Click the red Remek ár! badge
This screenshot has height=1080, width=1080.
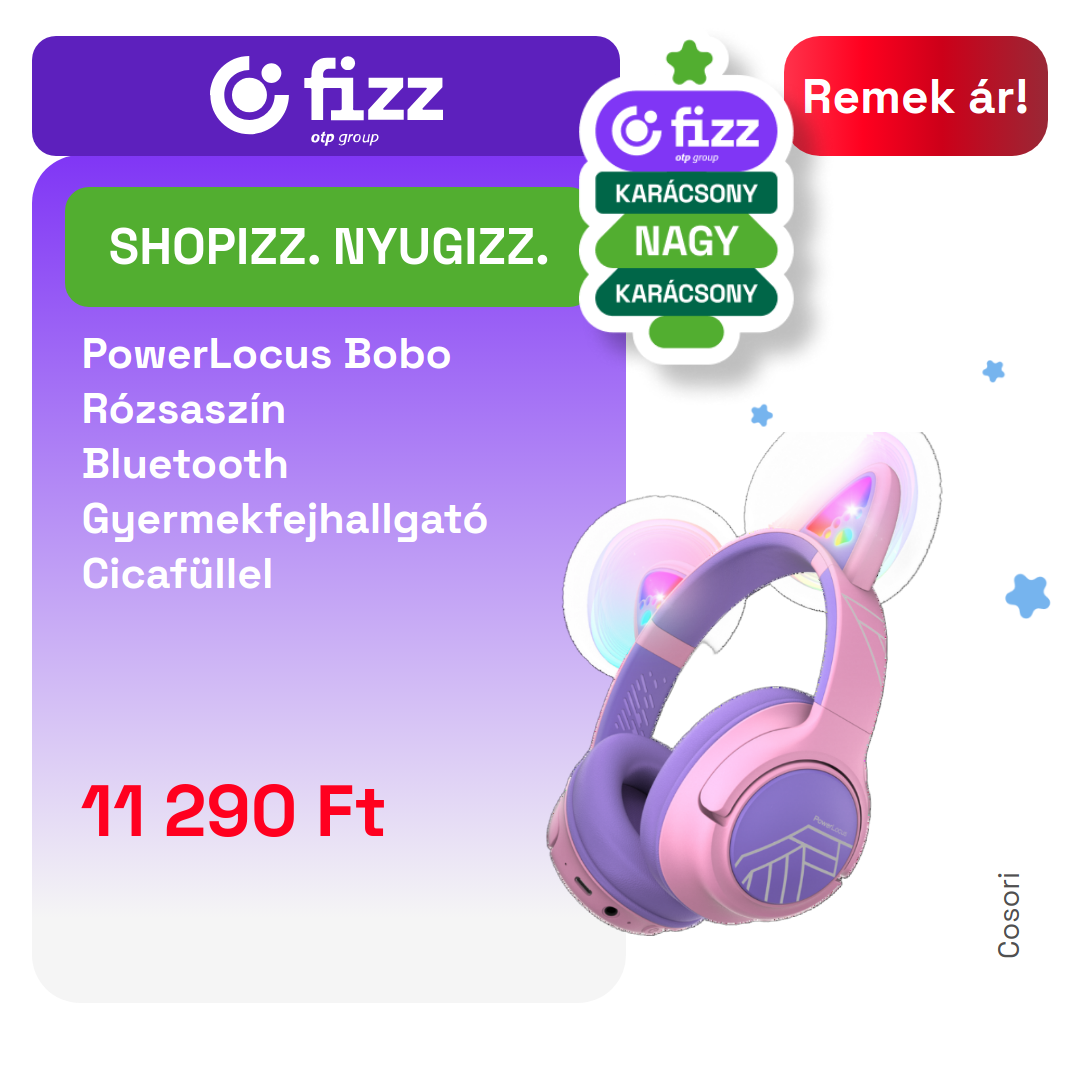915,96
